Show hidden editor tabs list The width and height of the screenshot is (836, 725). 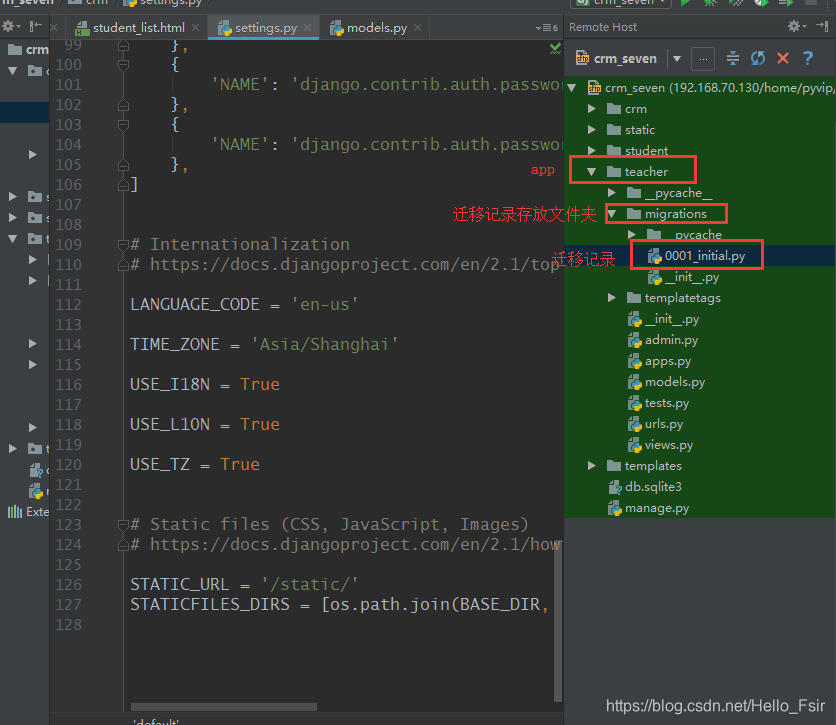(546, 28)
